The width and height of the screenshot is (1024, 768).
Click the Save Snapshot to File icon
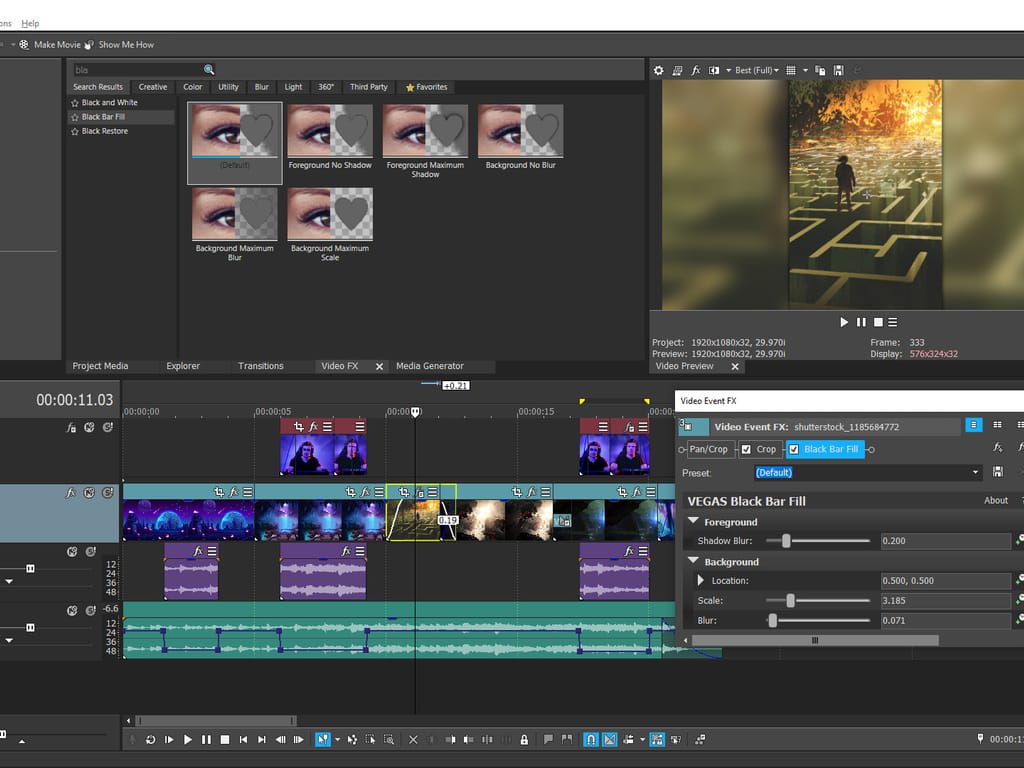pos(838,71)
